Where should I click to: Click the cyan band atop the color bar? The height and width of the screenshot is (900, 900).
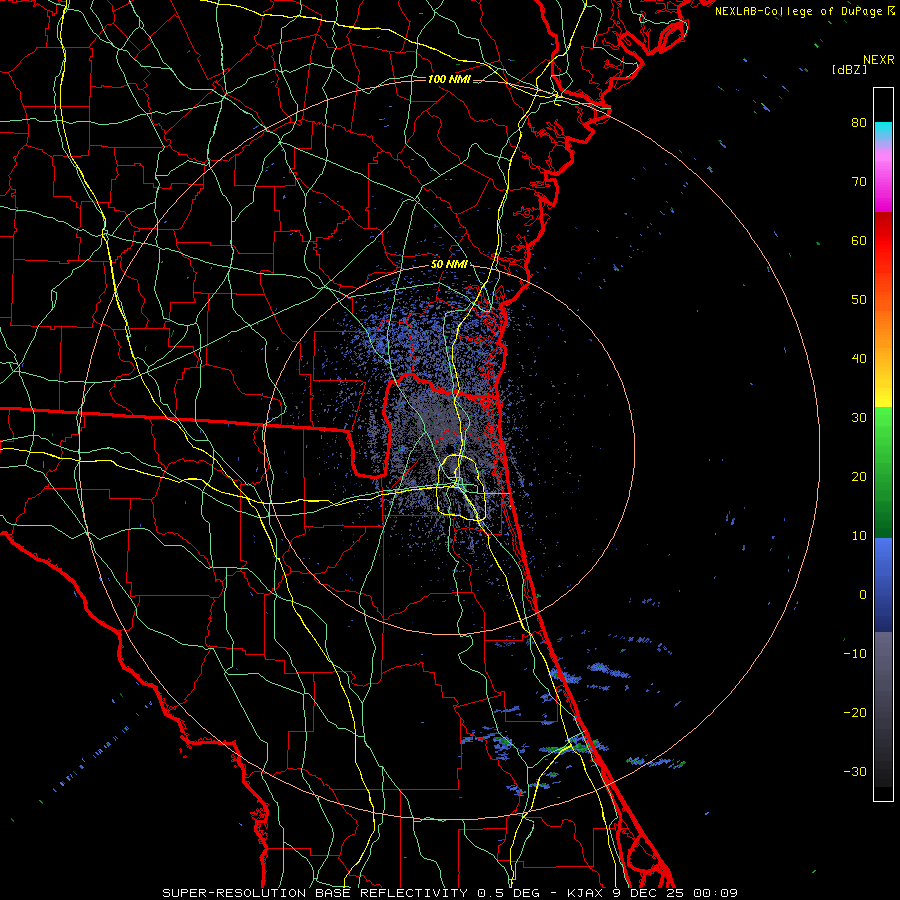(883, 131)
